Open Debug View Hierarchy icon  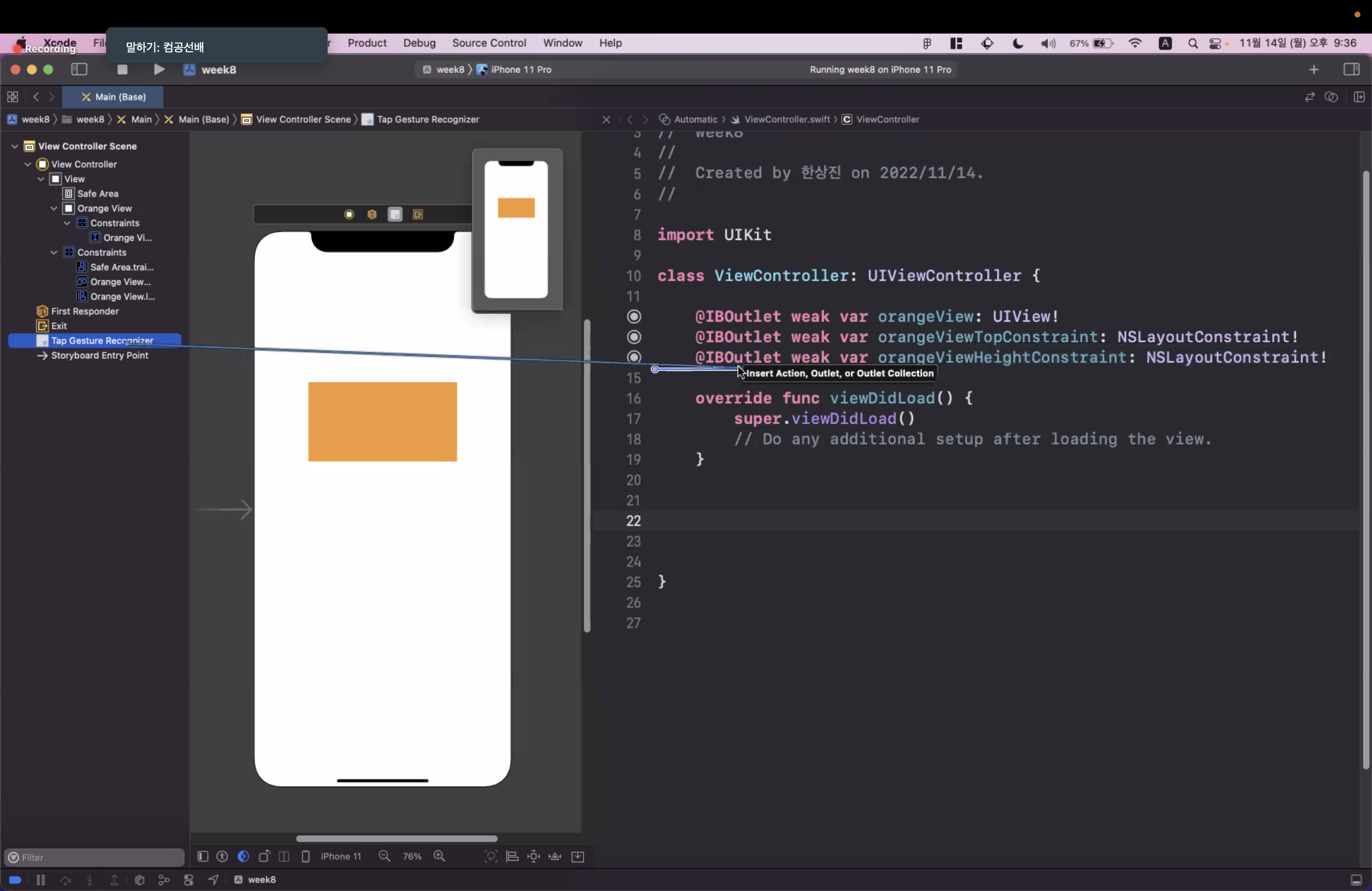tap(139, 880)
